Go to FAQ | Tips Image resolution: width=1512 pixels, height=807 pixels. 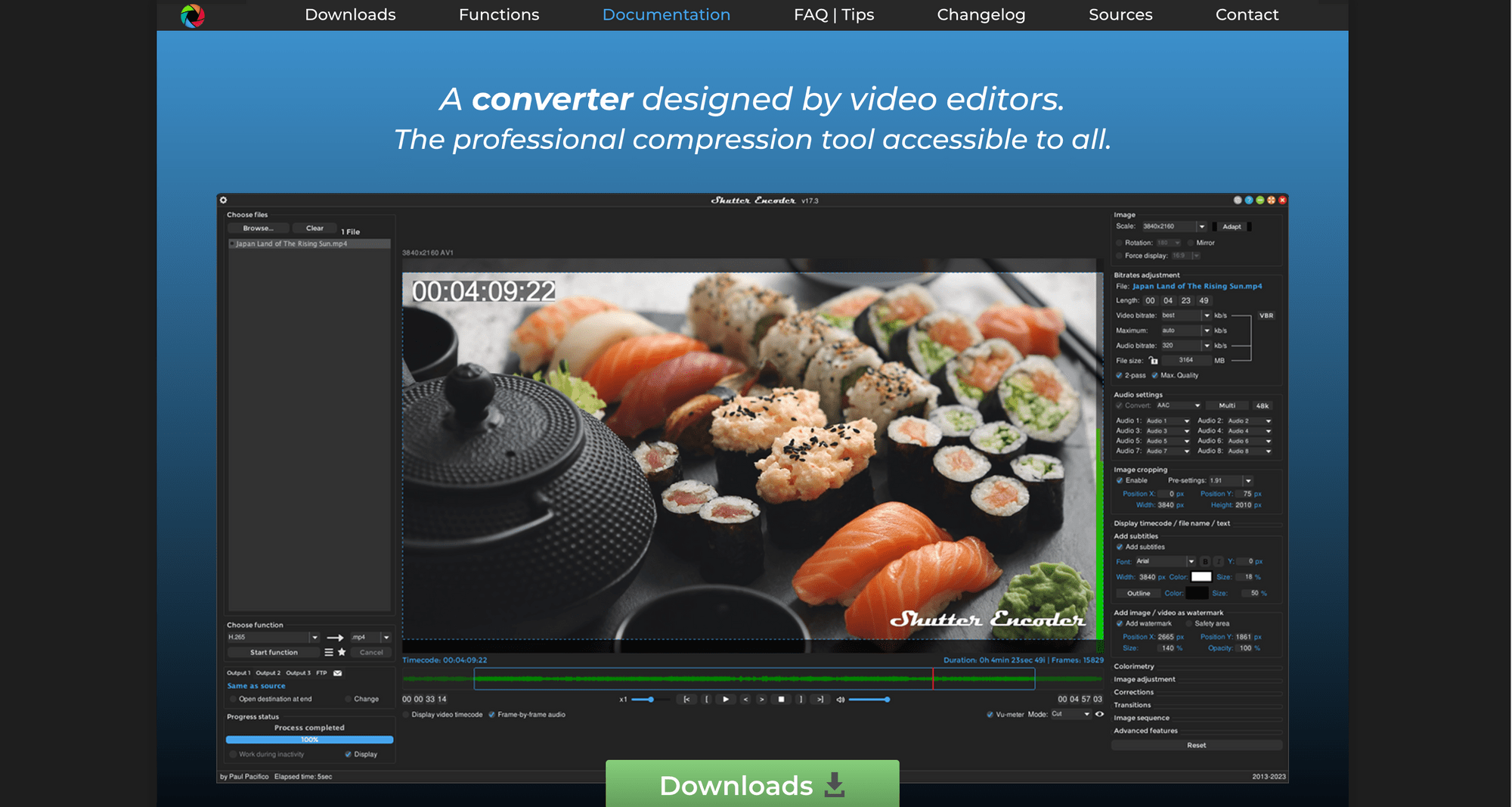(834, 14)
